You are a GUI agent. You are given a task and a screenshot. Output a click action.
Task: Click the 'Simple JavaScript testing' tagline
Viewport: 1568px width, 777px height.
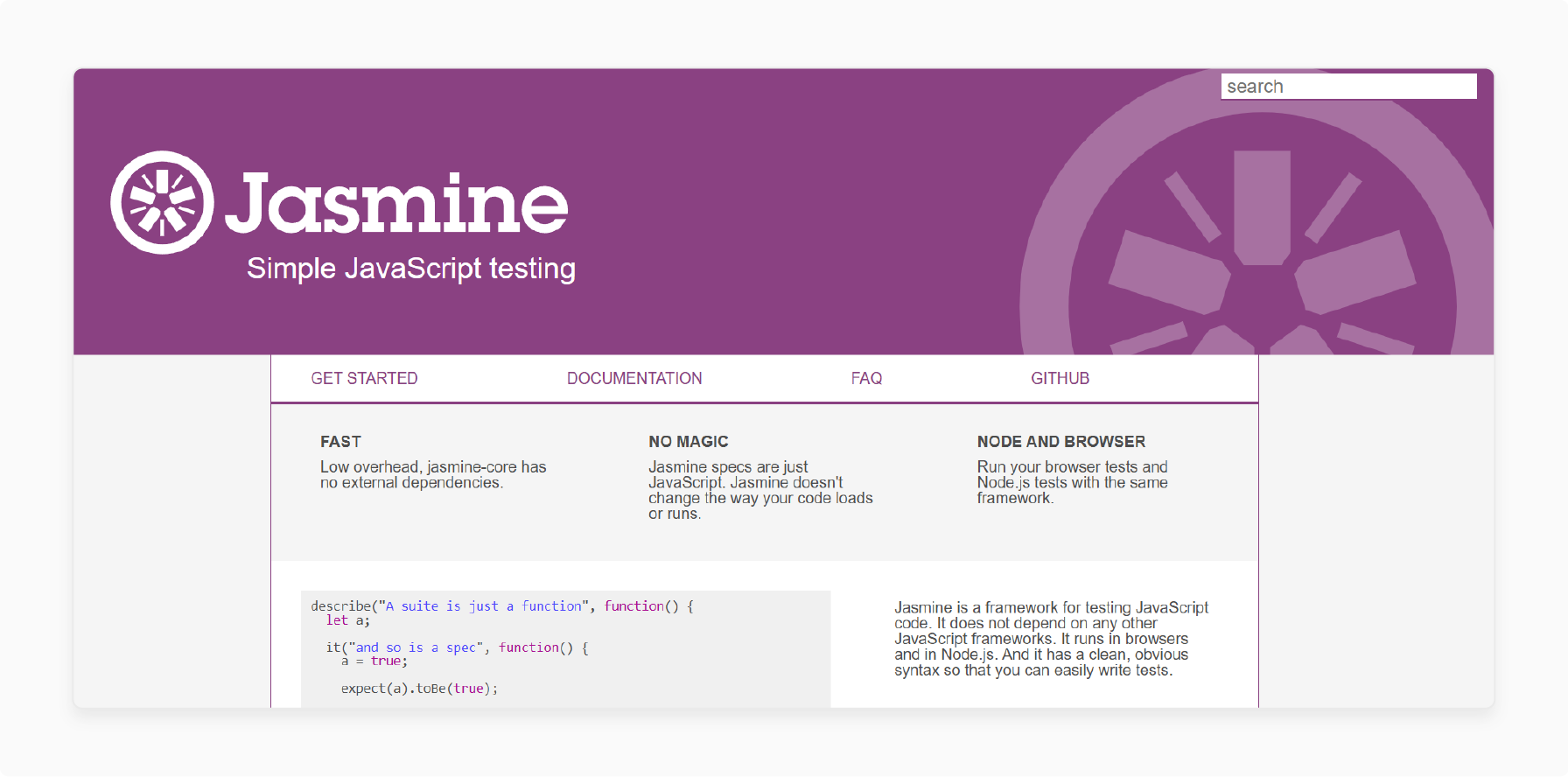(411, 269)
